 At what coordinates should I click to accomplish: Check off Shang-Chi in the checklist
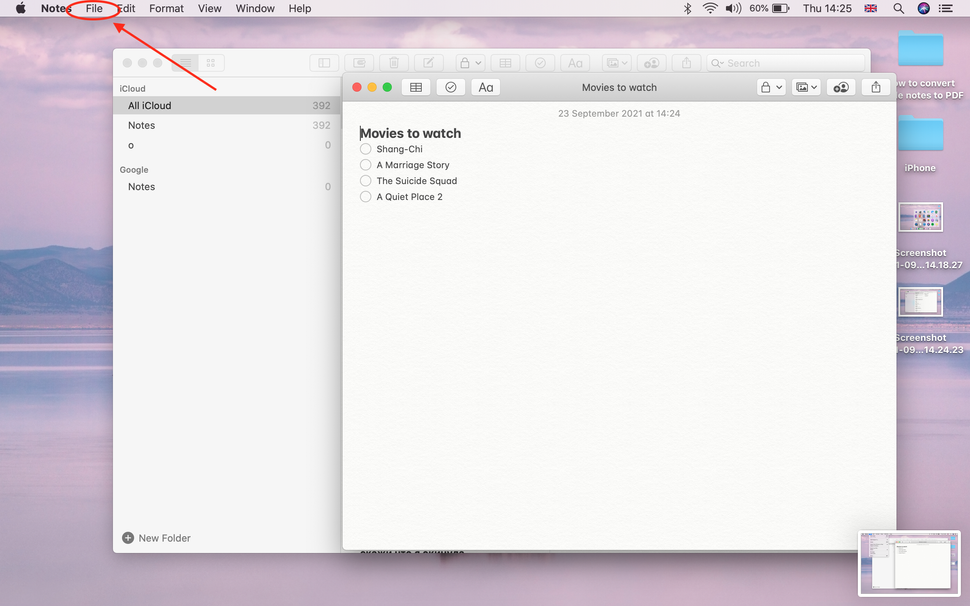(x=366, y=149)
